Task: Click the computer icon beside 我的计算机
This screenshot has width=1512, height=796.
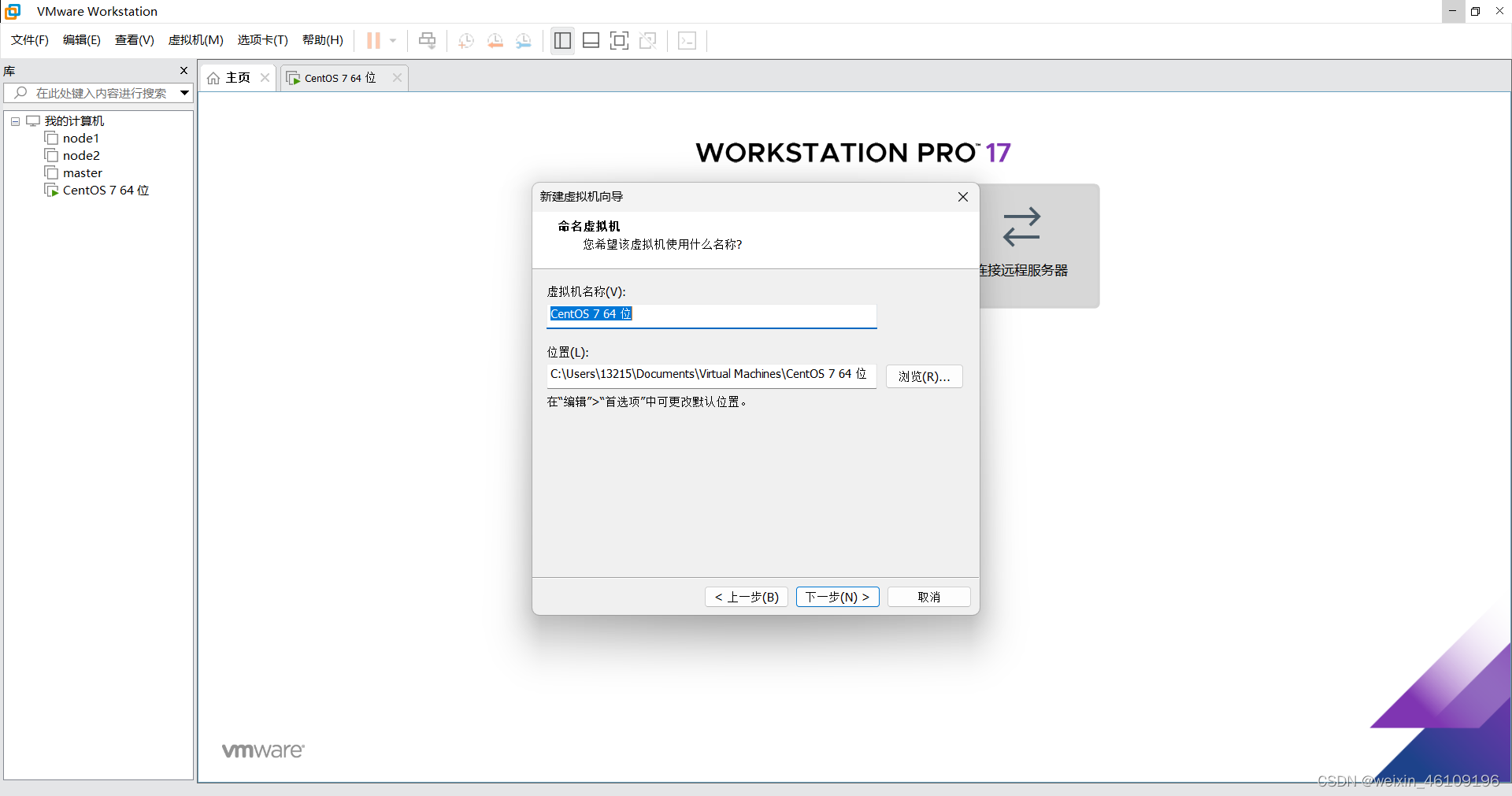Action: [x=33, y=121]
